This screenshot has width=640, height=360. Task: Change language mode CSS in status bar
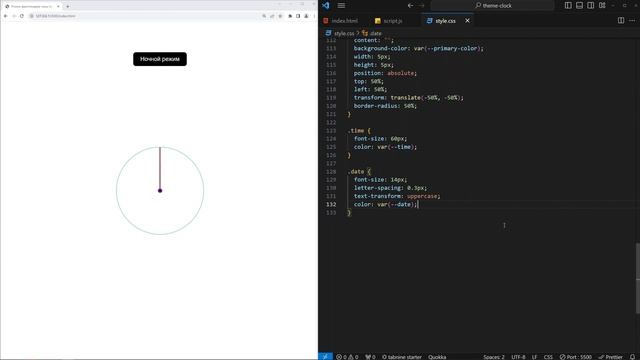(x=548, y=357)
